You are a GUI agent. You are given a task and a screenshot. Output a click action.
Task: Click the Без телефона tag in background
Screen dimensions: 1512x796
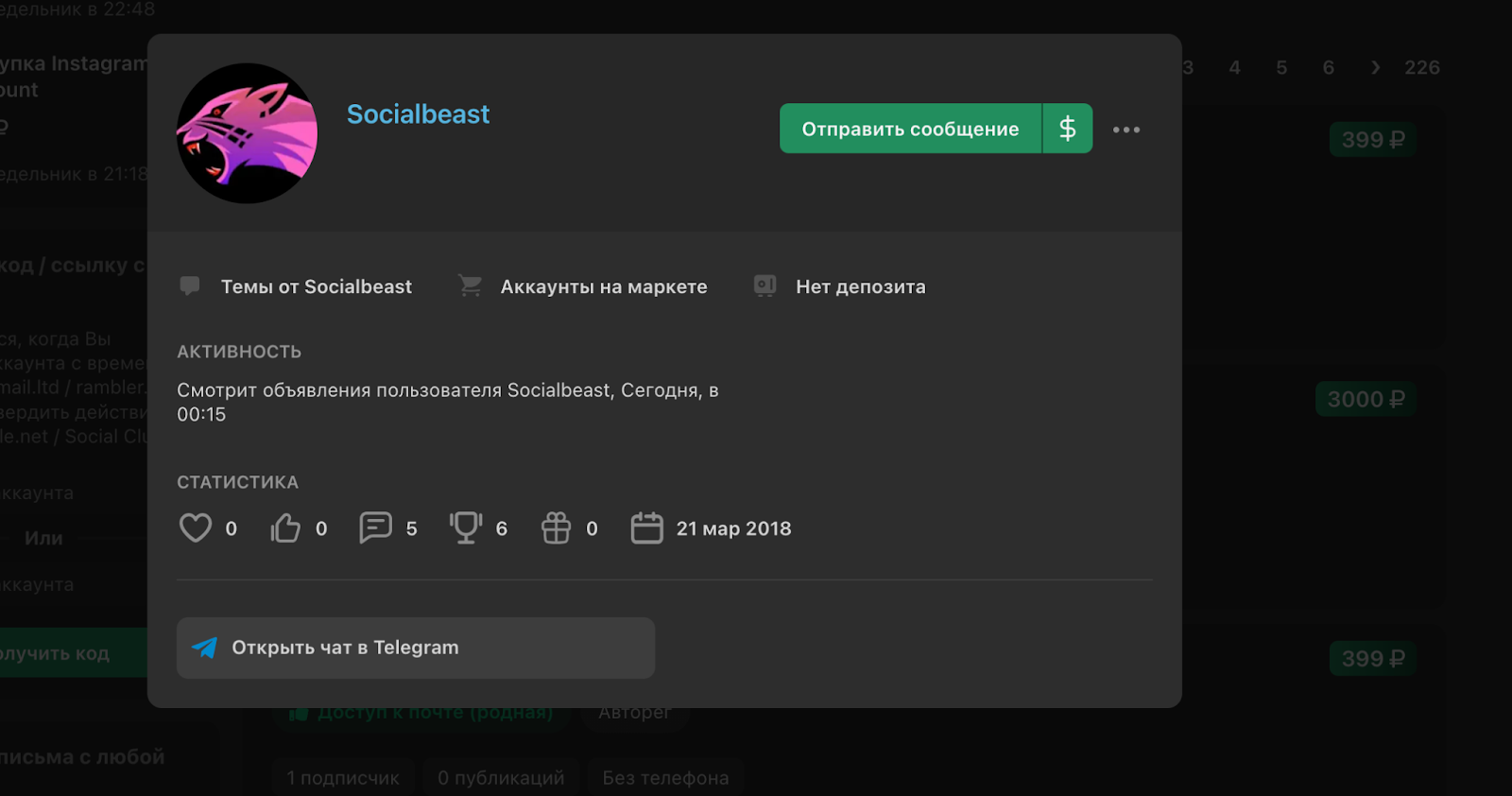[665, 778]
